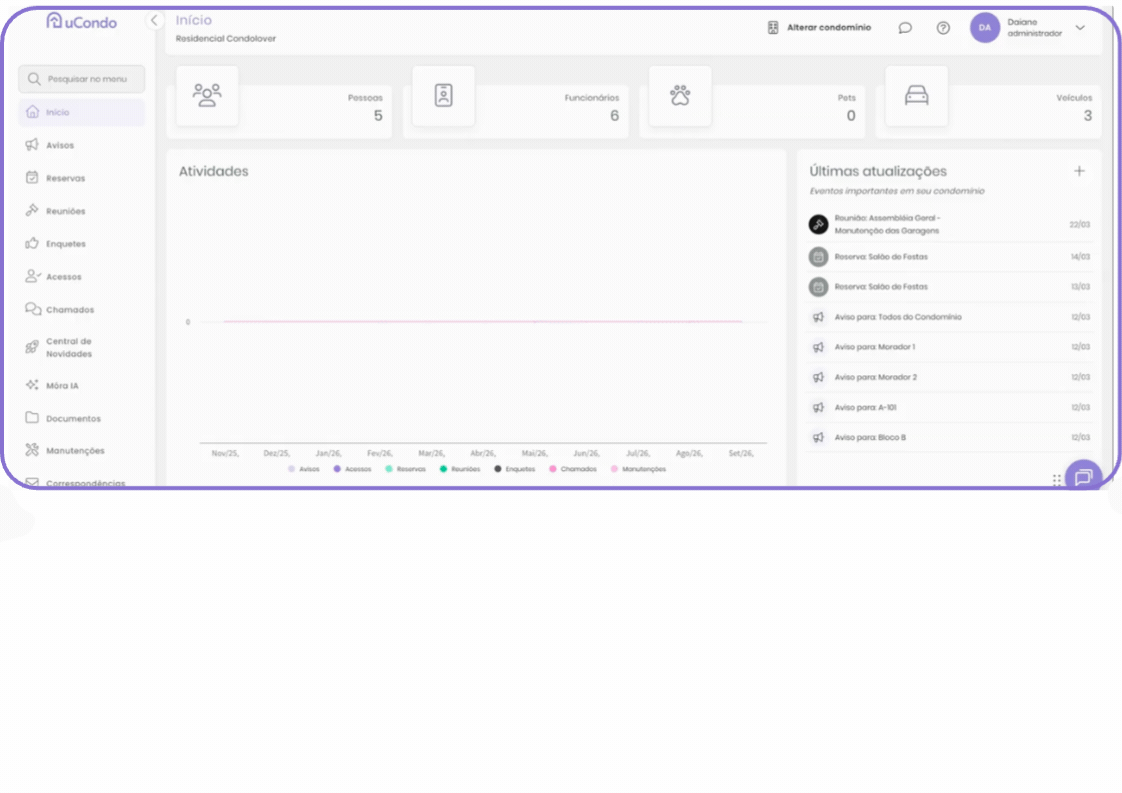Viewport: 1122px width, 793px height.
Task: Click the megaphone icon beside Aviso para A-101
Action: point(818,407)
